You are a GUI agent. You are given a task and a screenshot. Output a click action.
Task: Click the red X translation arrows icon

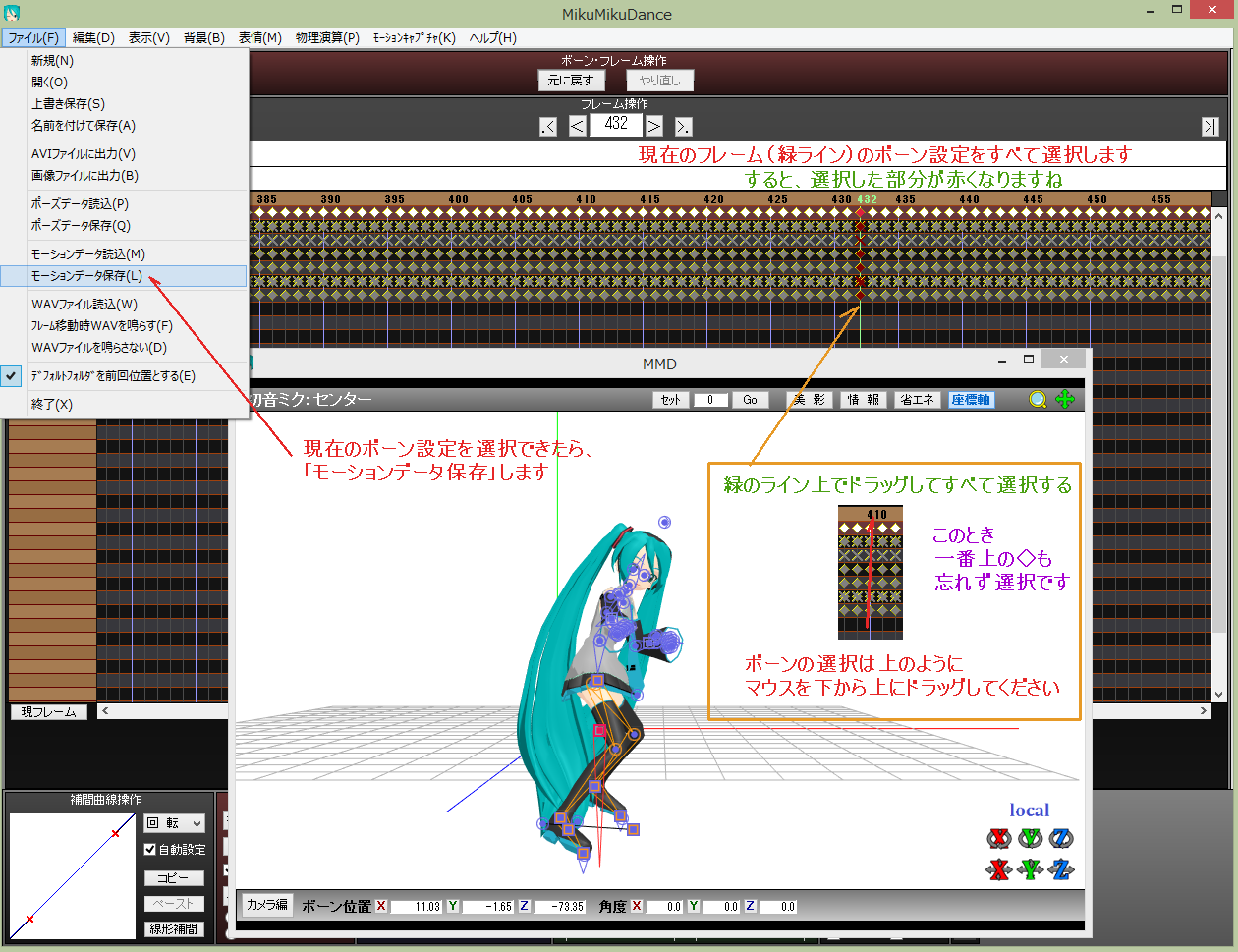tap(999, 869)
